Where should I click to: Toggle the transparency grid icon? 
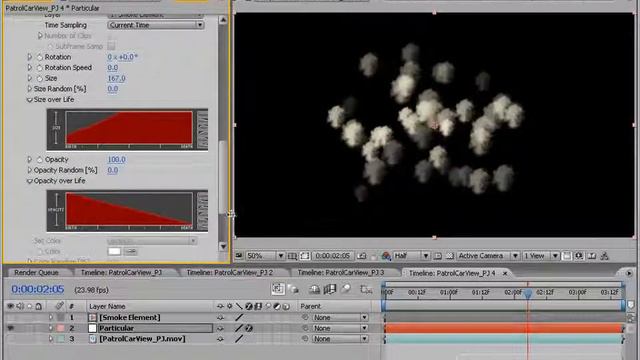tap(449, 256)
